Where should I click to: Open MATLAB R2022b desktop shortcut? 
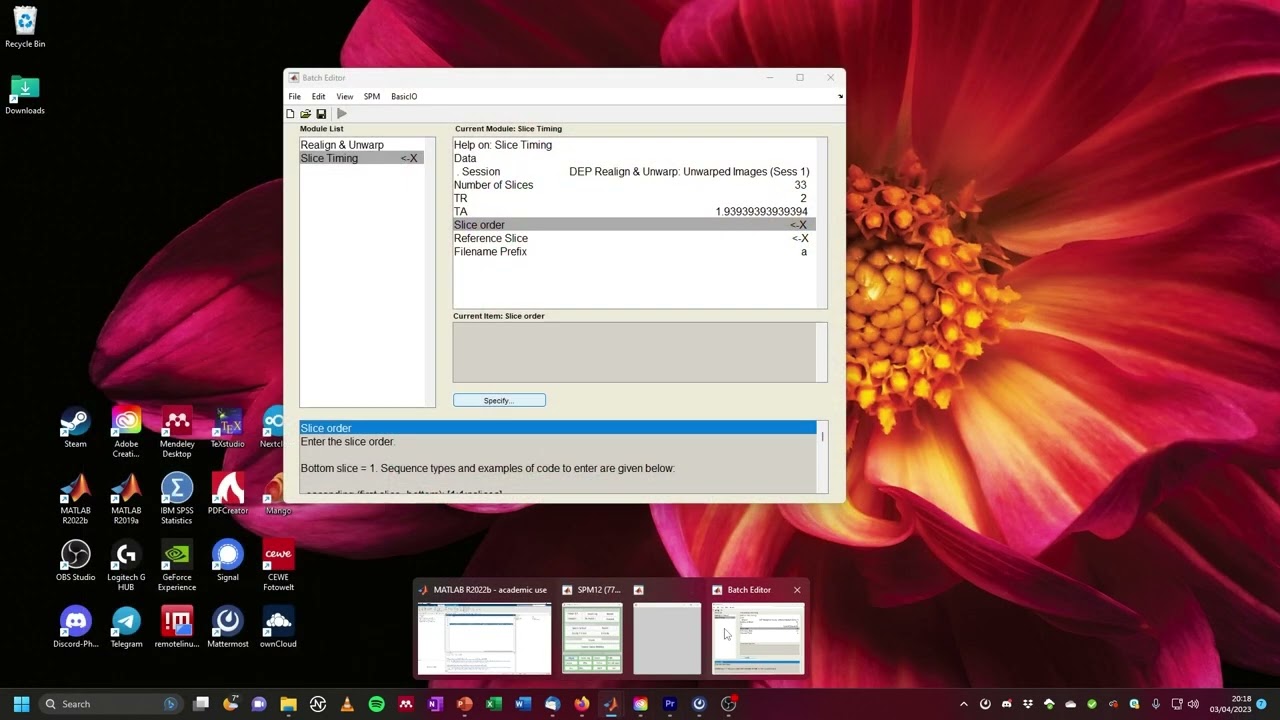pyautogui.click(x=75, y=500)
